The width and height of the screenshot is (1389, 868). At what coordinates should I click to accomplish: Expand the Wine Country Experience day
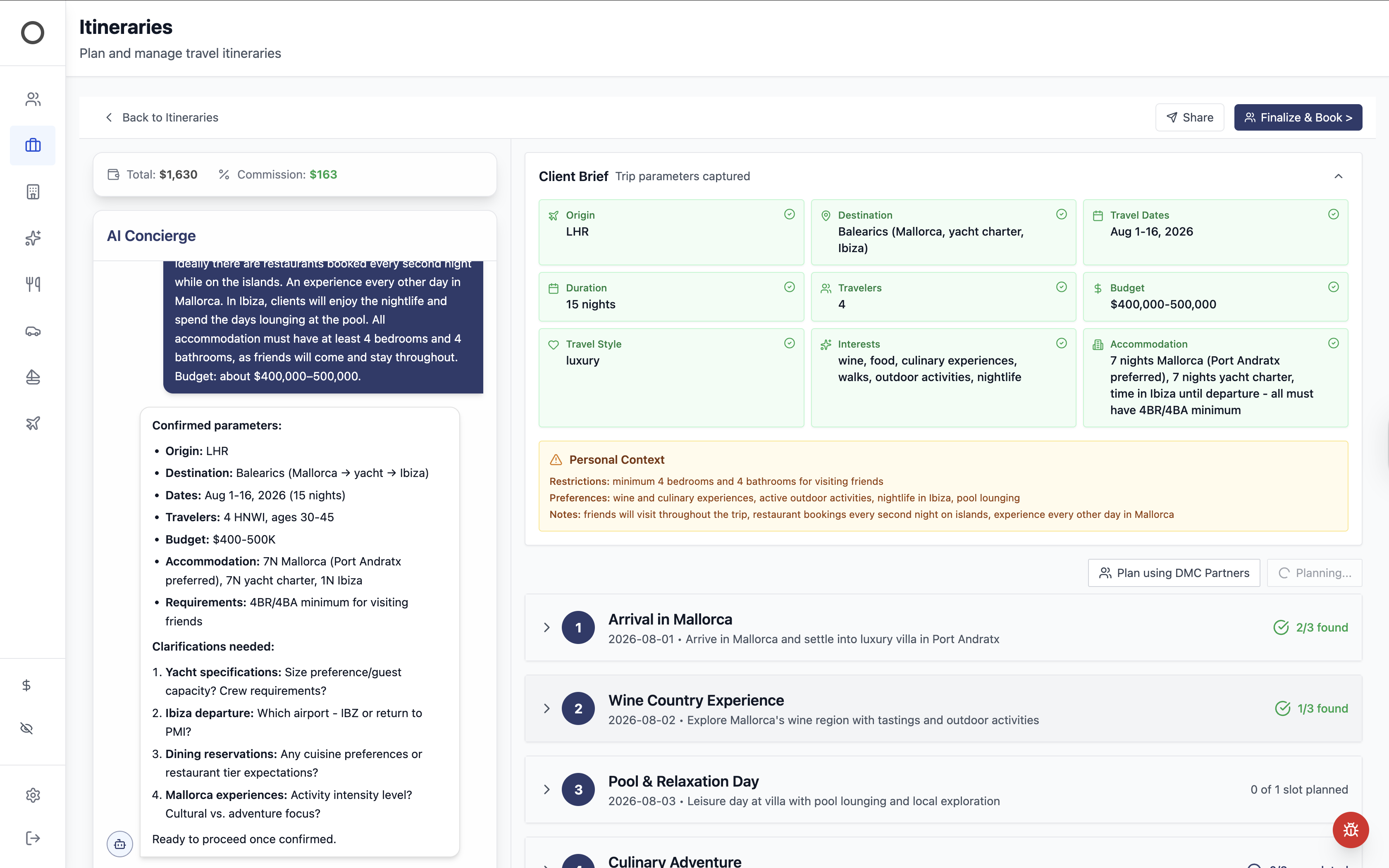pyautogui.click(x=547, y=708)
